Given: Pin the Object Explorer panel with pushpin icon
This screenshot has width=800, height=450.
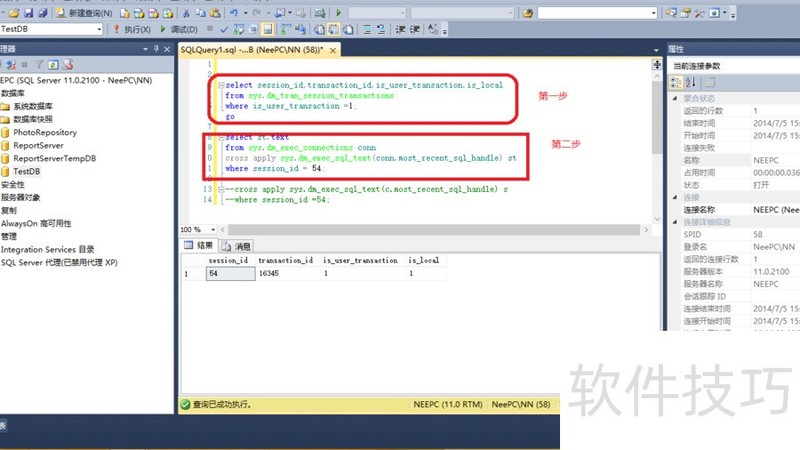Looking at the screenshot, I should pyautogui.click(x=157, y=48).
